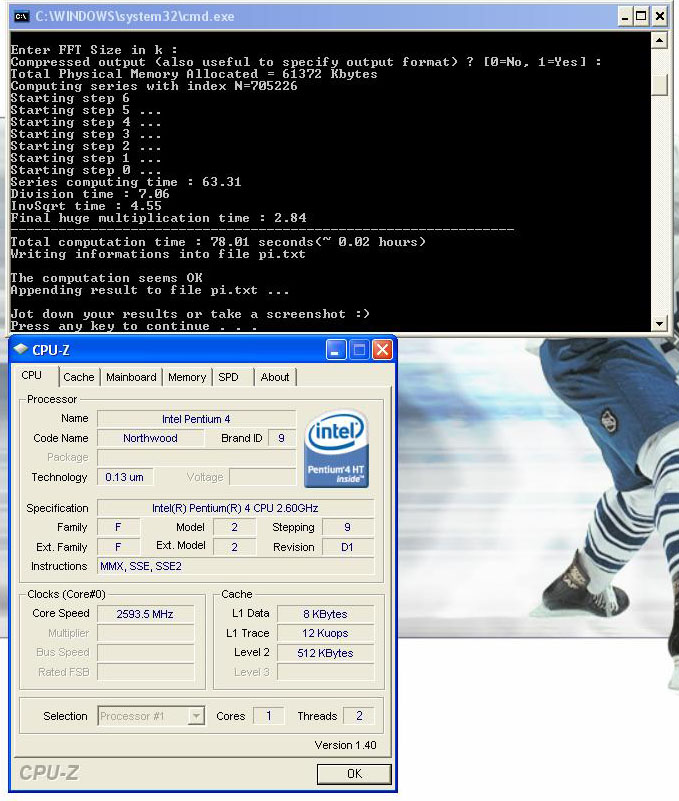Click the L1 Data value 8 KBytes
This screenshot has width=679, height=801.
click(x=325, y=614)
